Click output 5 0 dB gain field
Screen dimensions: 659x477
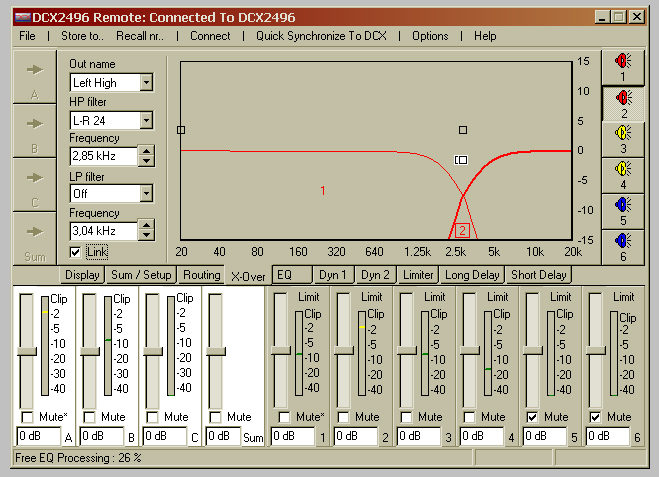pyautogui.click(x=544, y=436)
